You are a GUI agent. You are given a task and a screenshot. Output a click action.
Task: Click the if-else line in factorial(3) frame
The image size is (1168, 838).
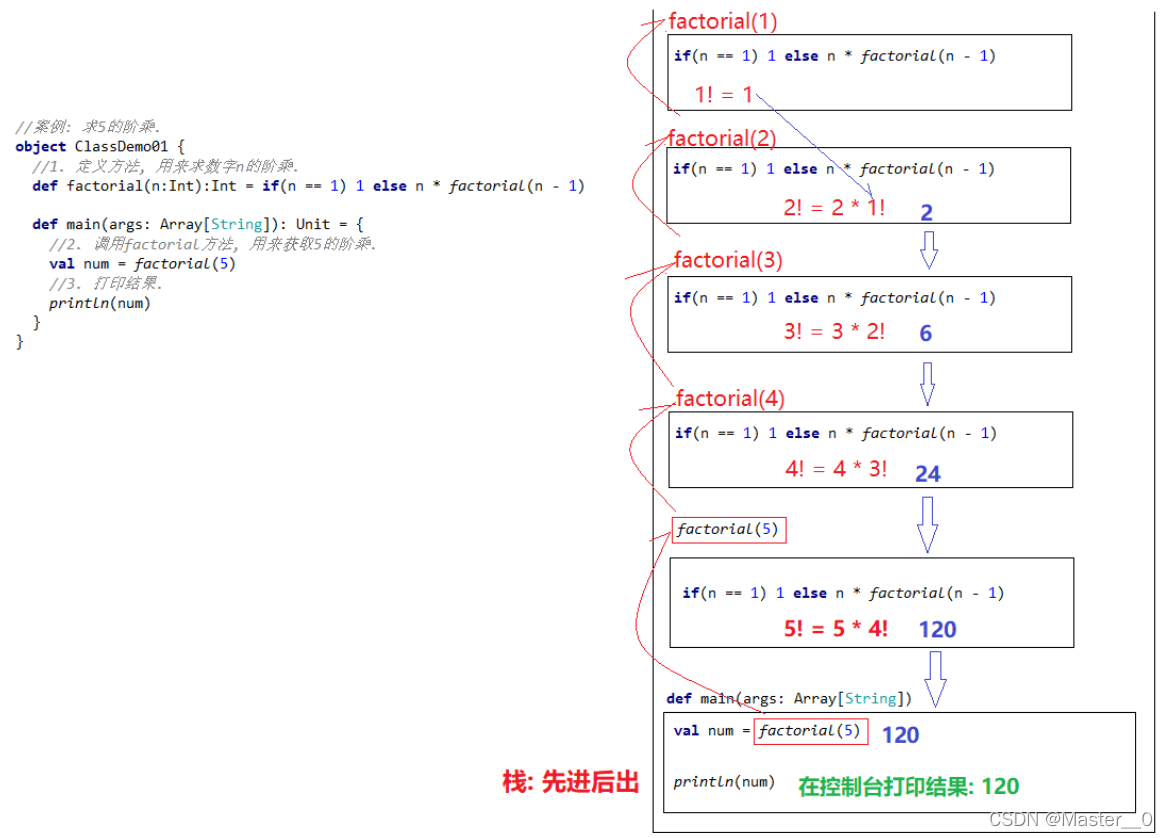[835, 298]
